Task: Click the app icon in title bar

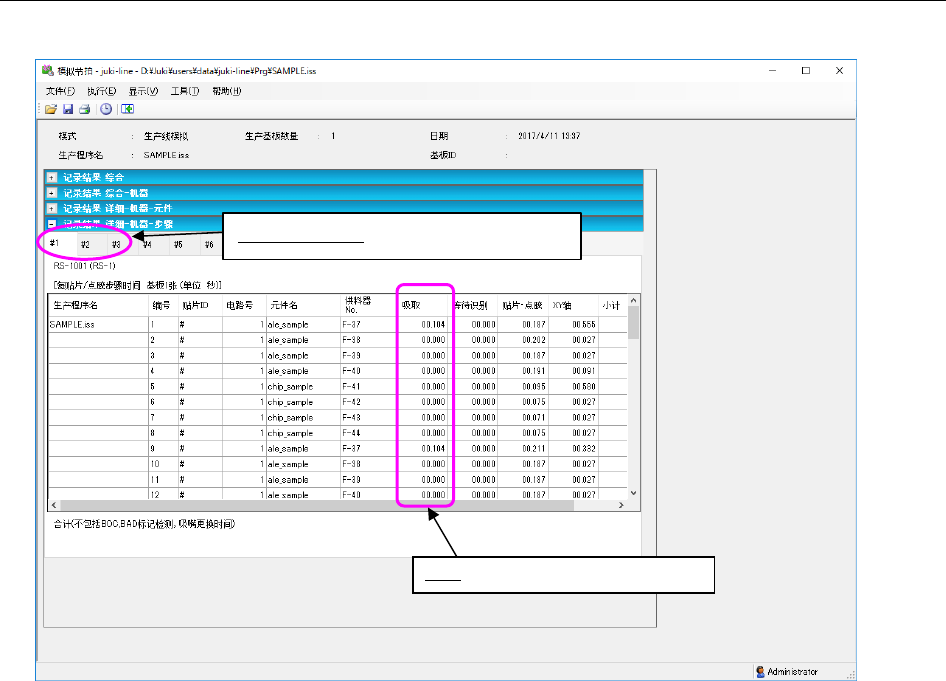Action: pyautogui.click(x=47, y=71)
